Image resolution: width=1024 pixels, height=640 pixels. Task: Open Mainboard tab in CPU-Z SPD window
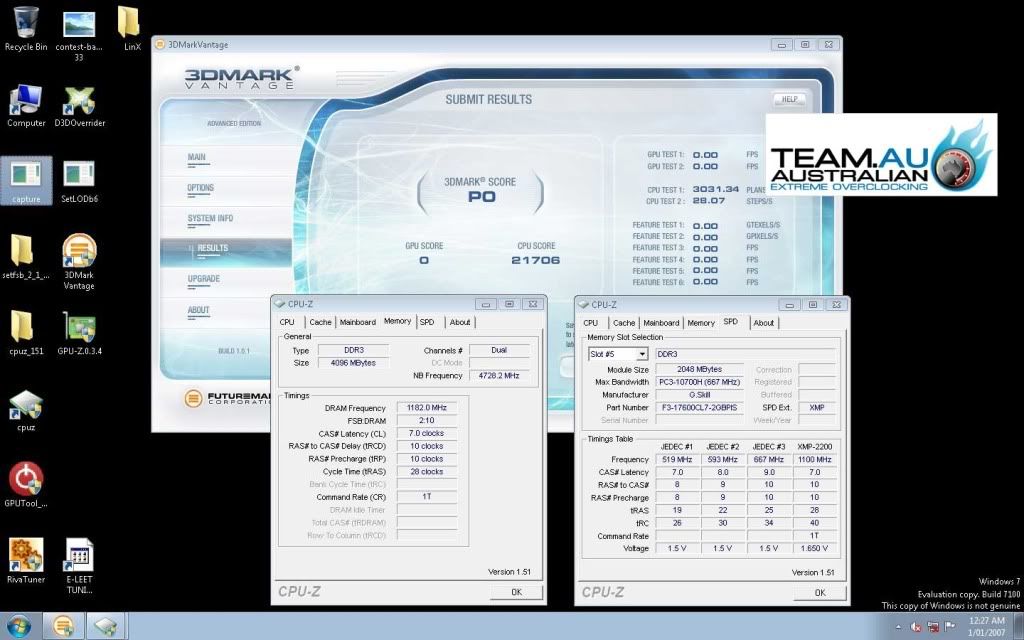coord(661,323)
